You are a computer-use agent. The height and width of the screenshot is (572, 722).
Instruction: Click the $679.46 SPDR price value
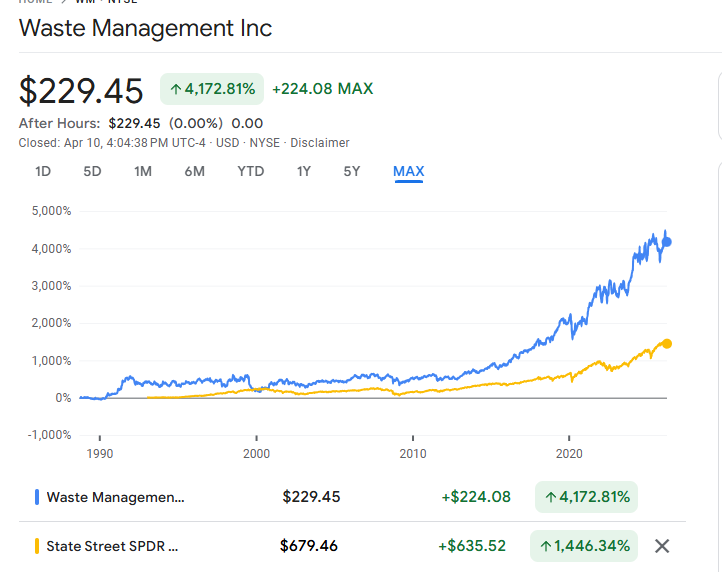(309, 546)
